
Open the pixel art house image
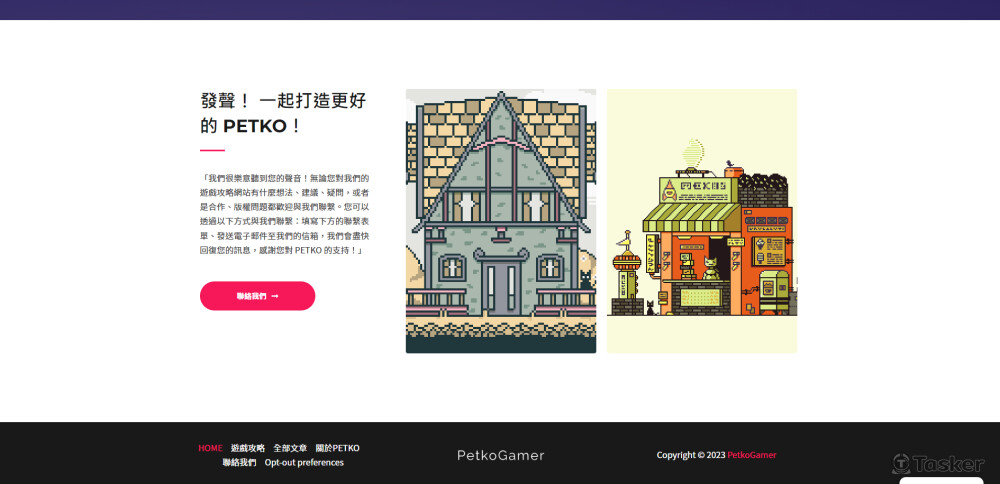click(500, 220)
